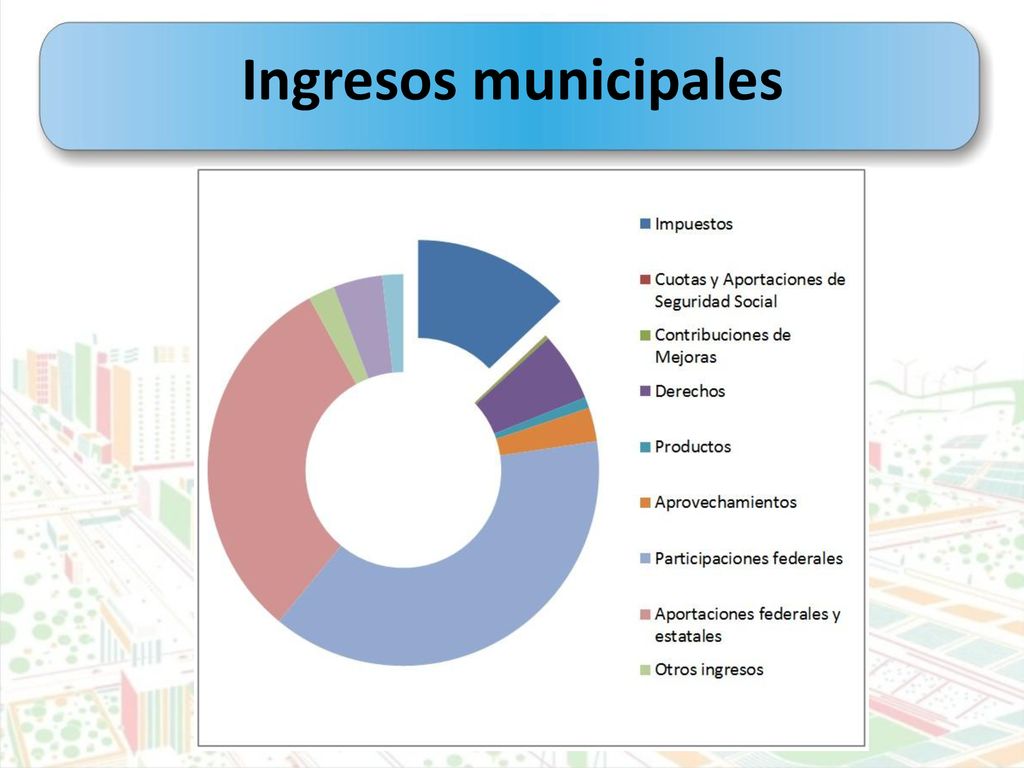Select the light blue slice at chart top
The height and width of the screenshot is (768, 1024).
click(x=393, y=323)
